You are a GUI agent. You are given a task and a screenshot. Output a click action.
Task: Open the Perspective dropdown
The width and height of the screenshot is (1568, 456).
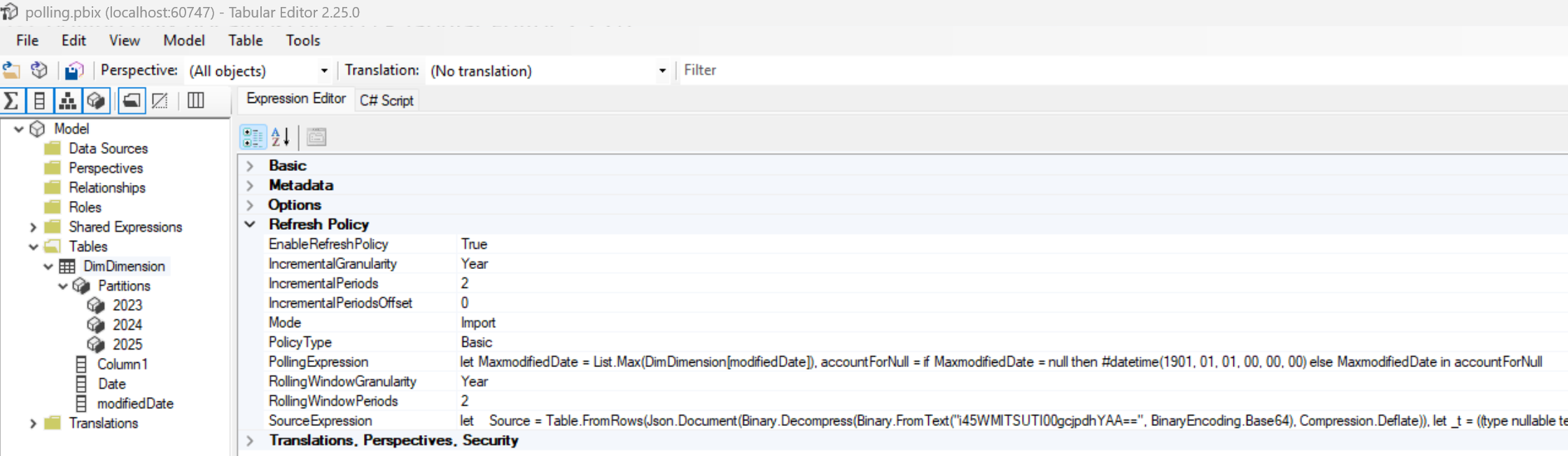(x=323, y=71)
